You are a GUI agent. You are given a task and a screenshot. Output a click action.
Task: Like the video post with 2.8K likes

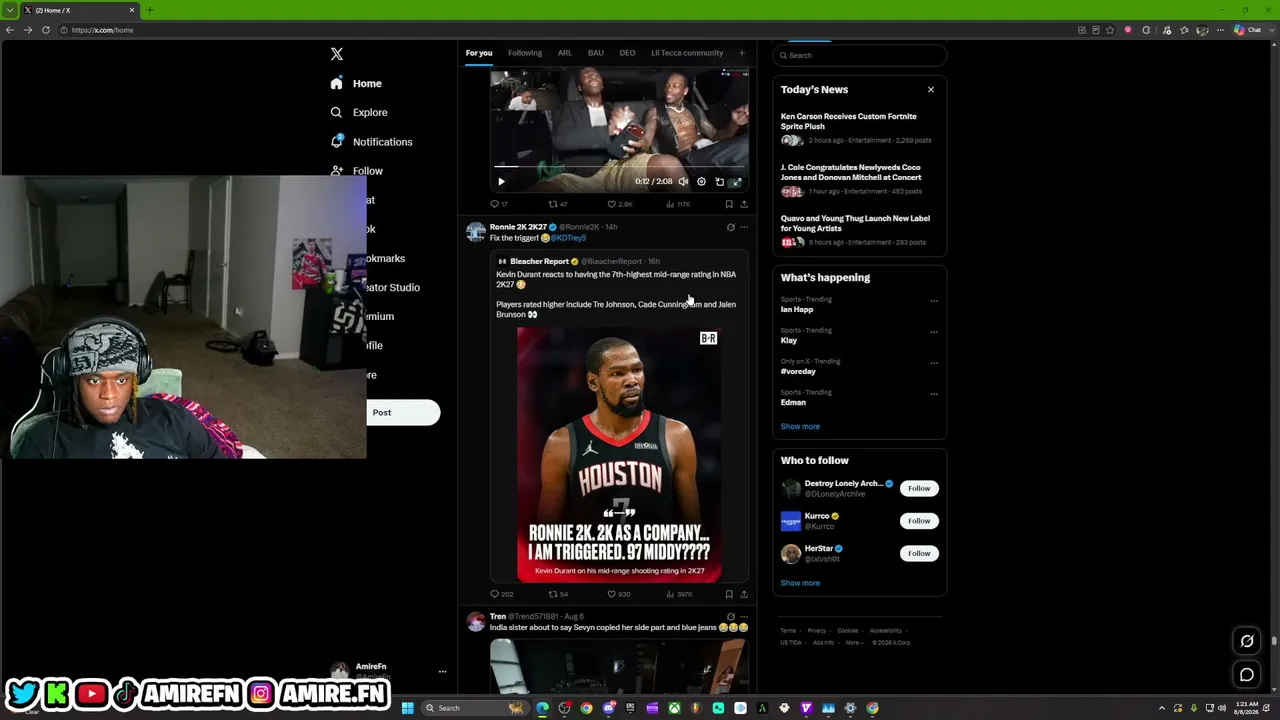point(620,204)
